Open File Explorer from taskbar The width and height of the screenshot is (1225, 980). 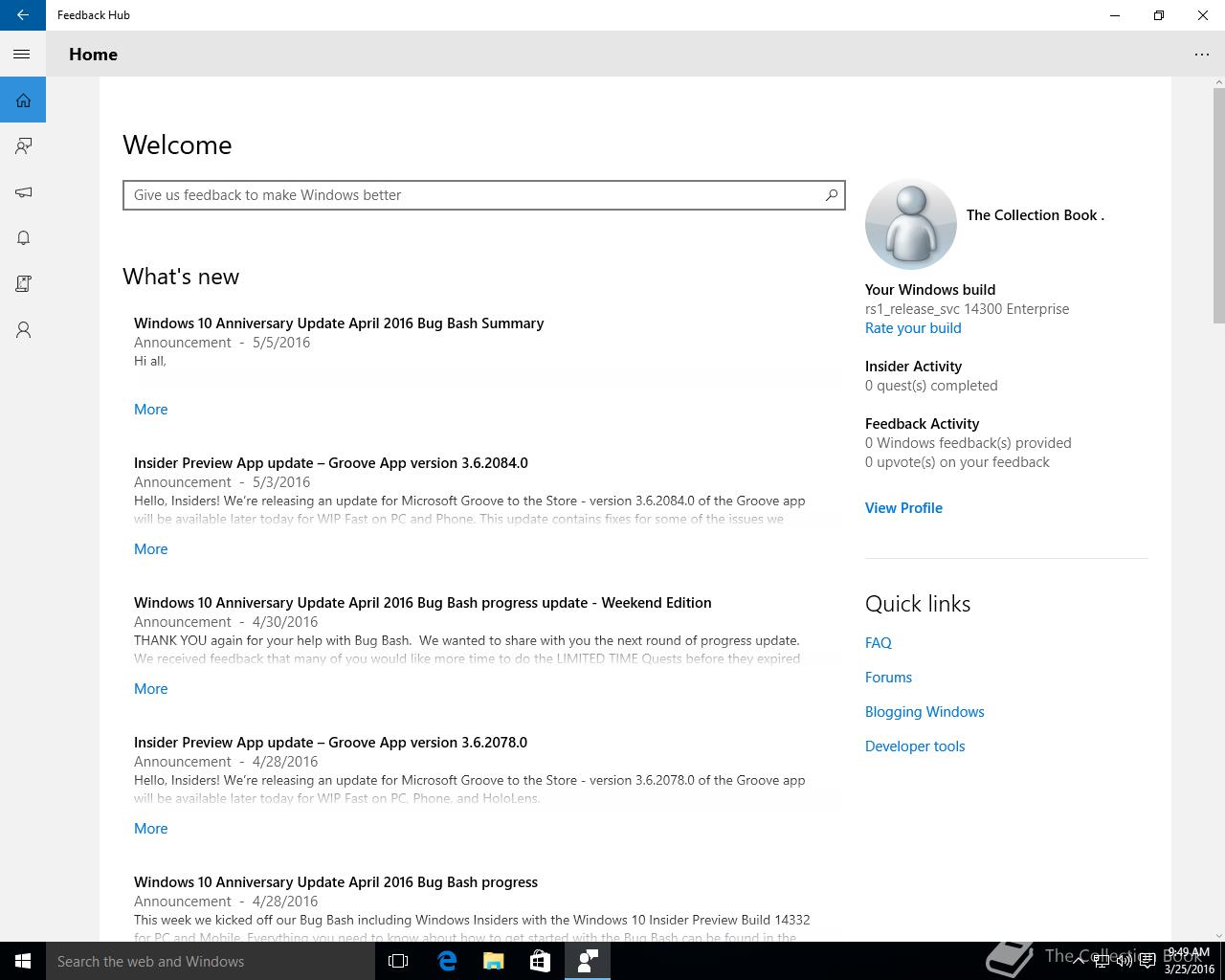tap(493, 961)
